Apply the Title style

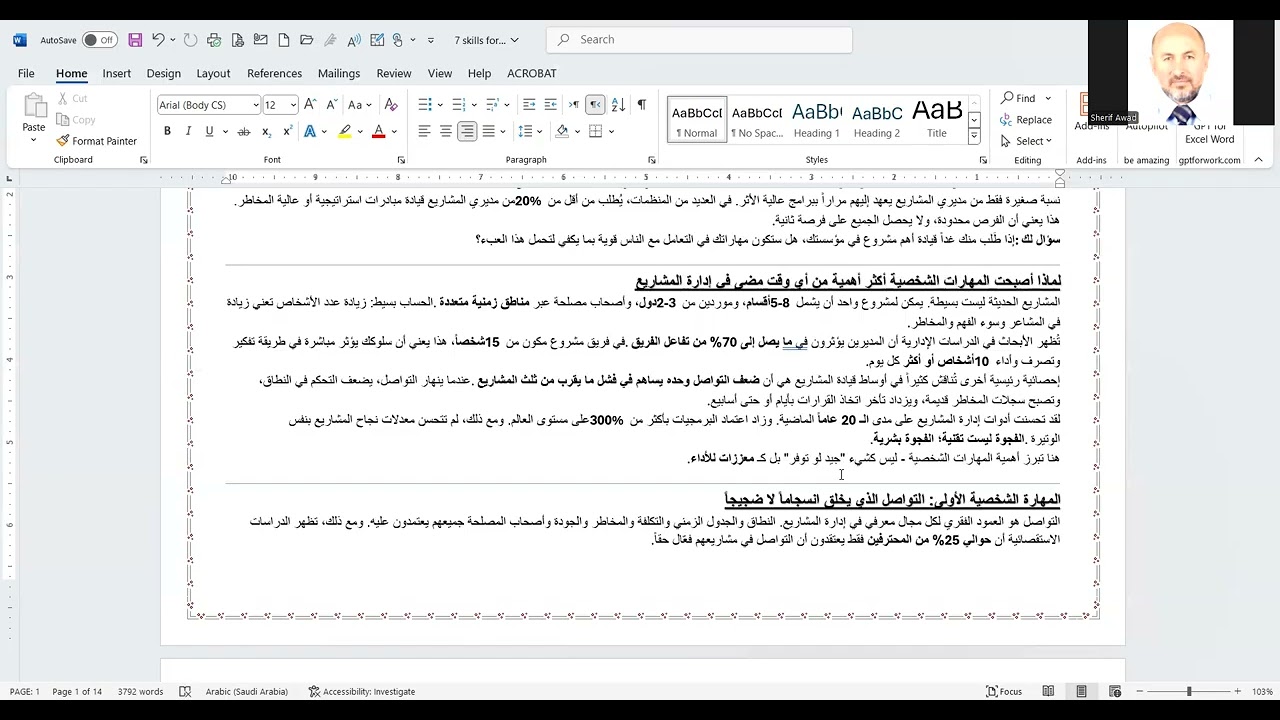(x=937, y=119)
